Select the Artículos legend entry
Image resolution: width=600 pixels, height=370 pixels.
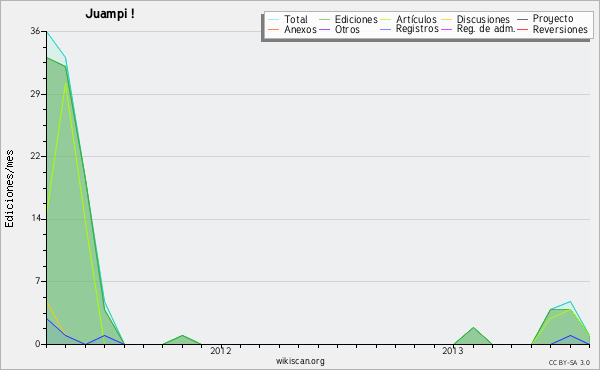point(416,19)
